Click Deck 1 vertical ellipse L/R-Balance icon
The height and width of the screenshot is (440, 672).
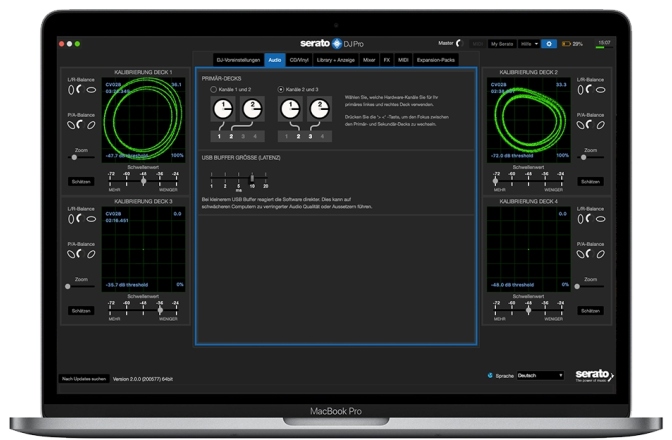click(x=71, y=90)
